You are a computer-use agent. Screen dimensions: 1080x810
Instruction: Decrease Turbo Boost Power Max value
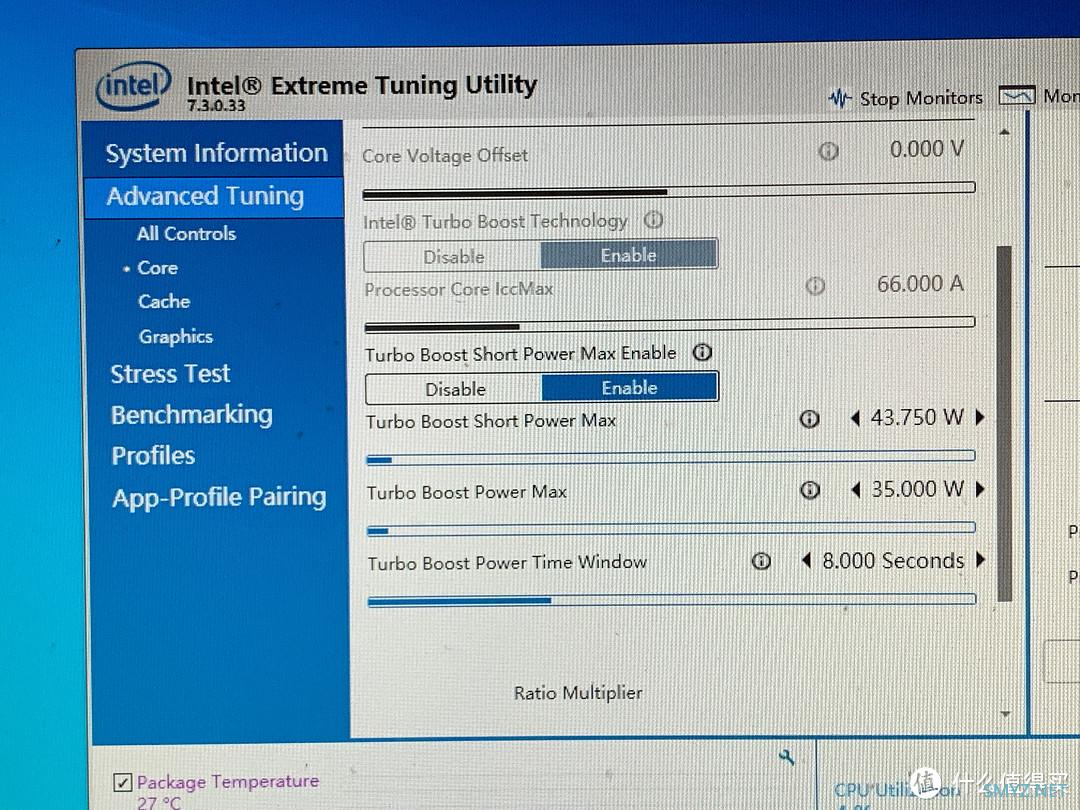click(x=855, y=490)
